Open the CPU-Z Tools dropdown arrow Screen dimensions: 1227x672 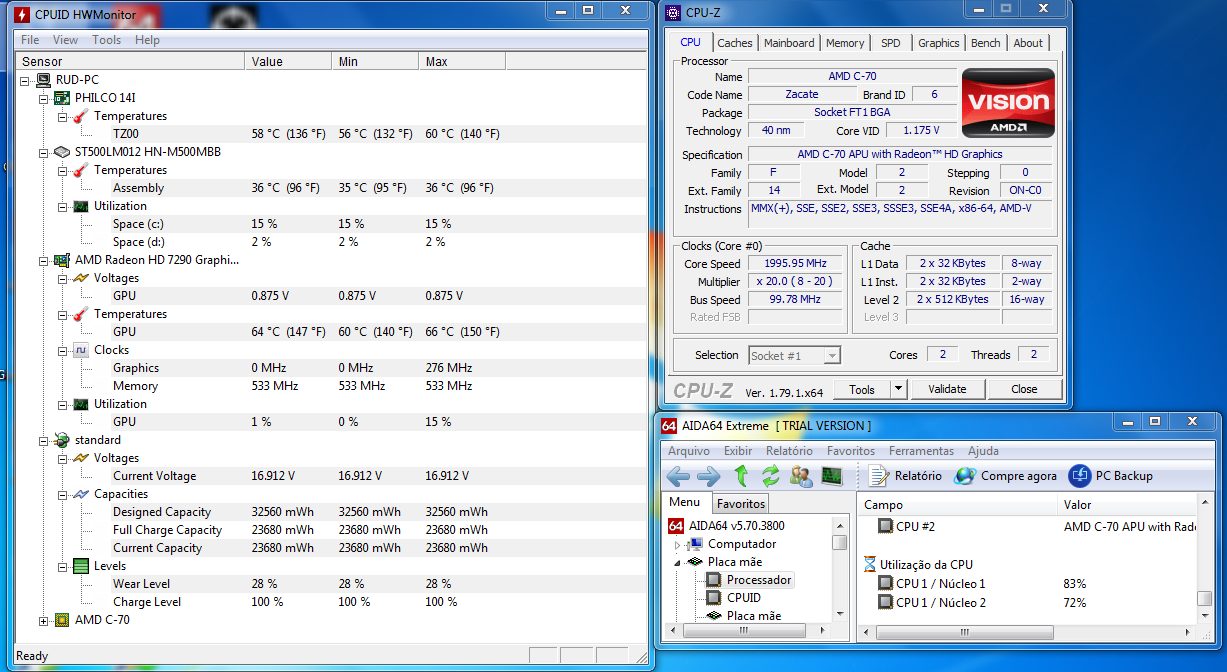coord(898,389)
